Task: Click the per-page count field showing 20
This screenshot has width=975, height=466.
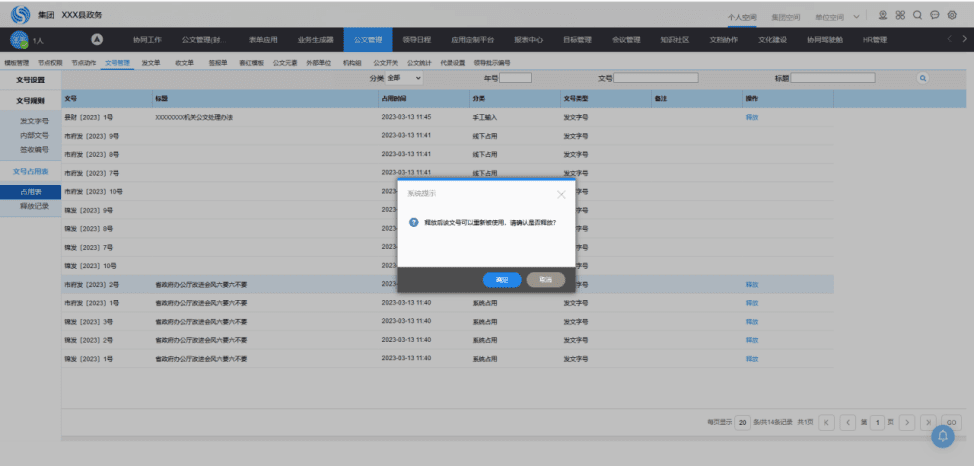Action: click(x=742, y=422)
